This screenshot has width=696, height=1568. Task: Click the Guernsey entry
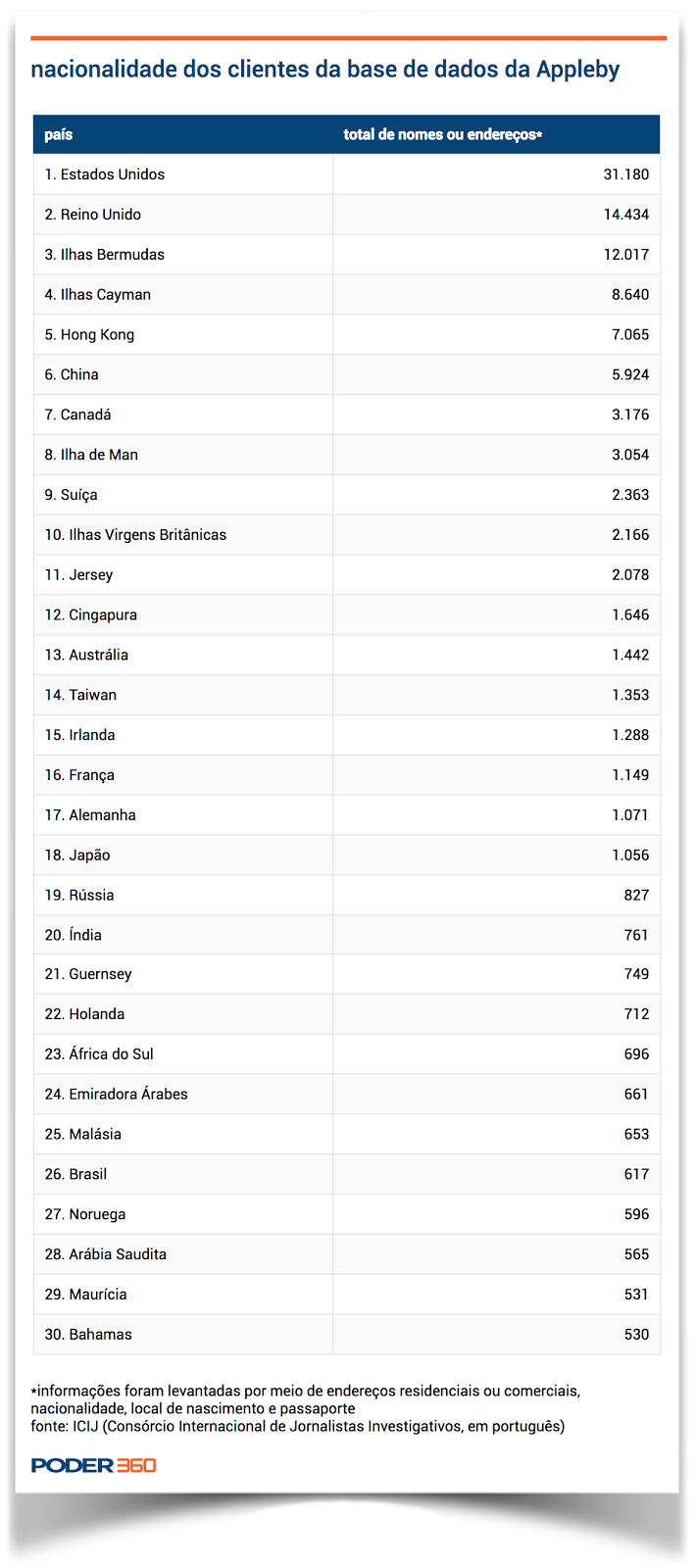tap(88, 974)
